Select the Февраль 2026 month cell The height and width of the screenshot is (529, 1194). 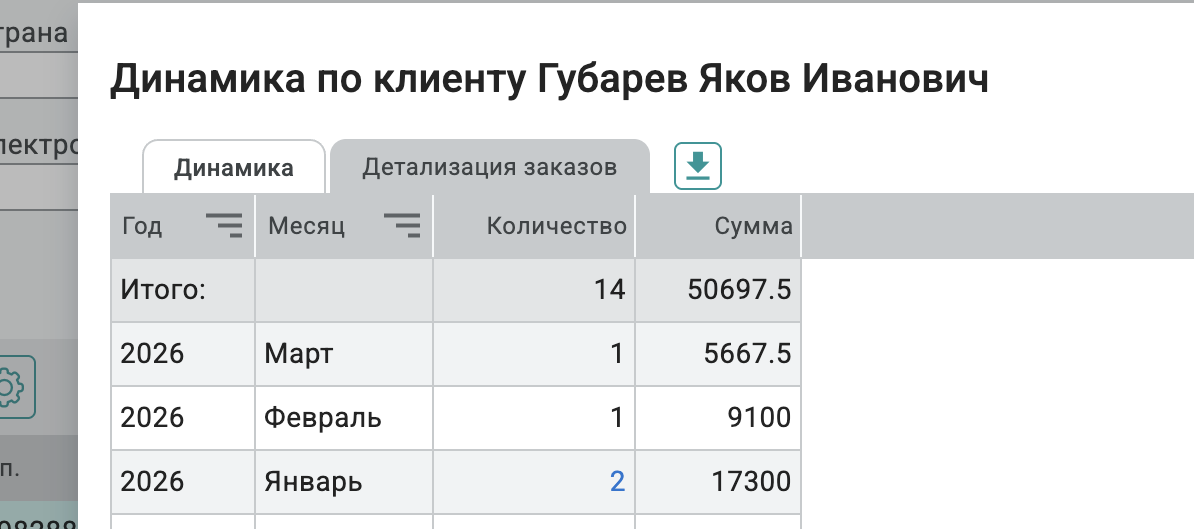(x=323, y=417)
